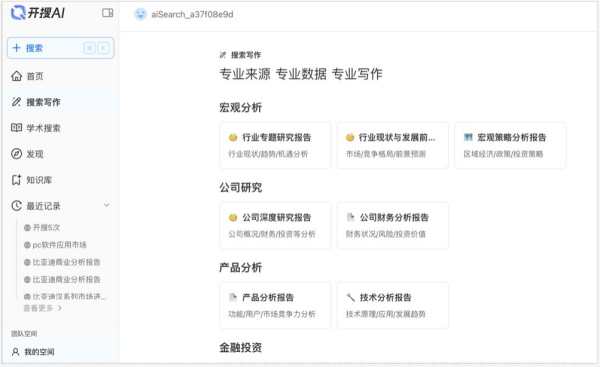The width and height of the screenshot is (600, 367).
Task: Click the book icon beside 学术搜索
Action: 16,127
